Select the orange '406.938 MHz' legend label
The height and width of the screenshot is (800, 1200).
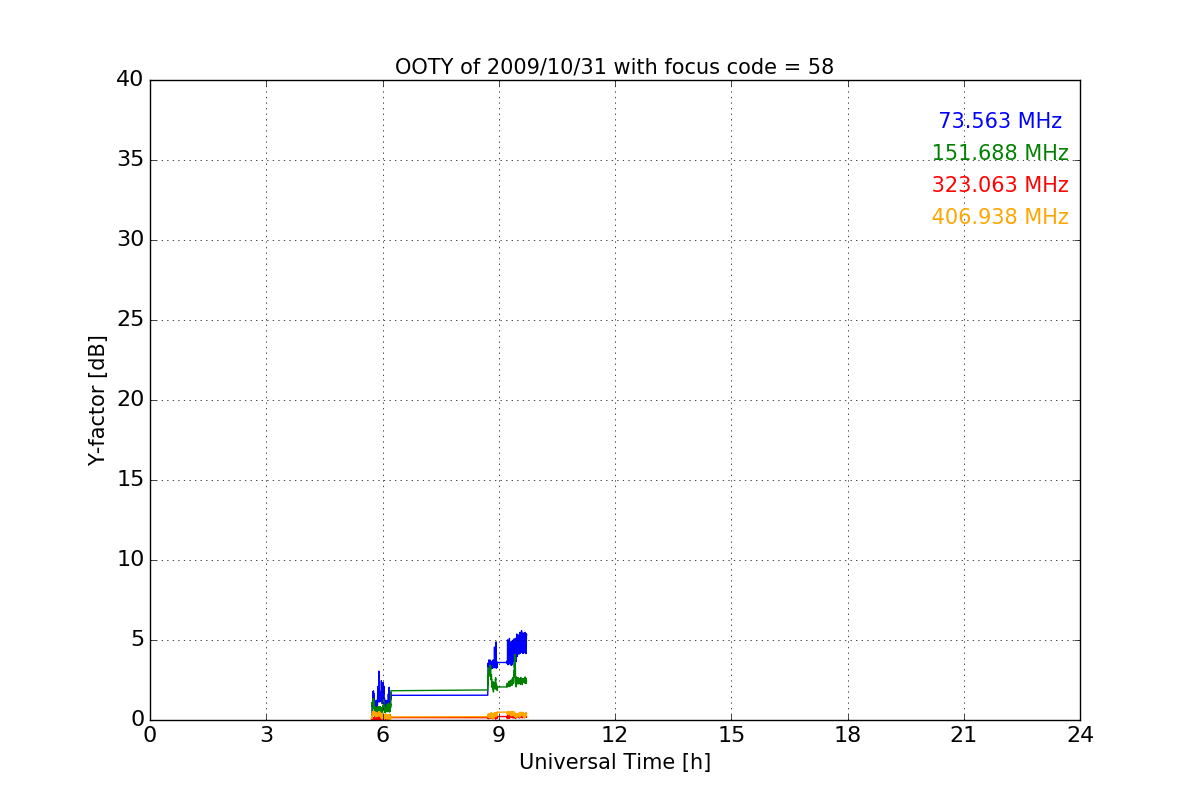[1000, 217]
